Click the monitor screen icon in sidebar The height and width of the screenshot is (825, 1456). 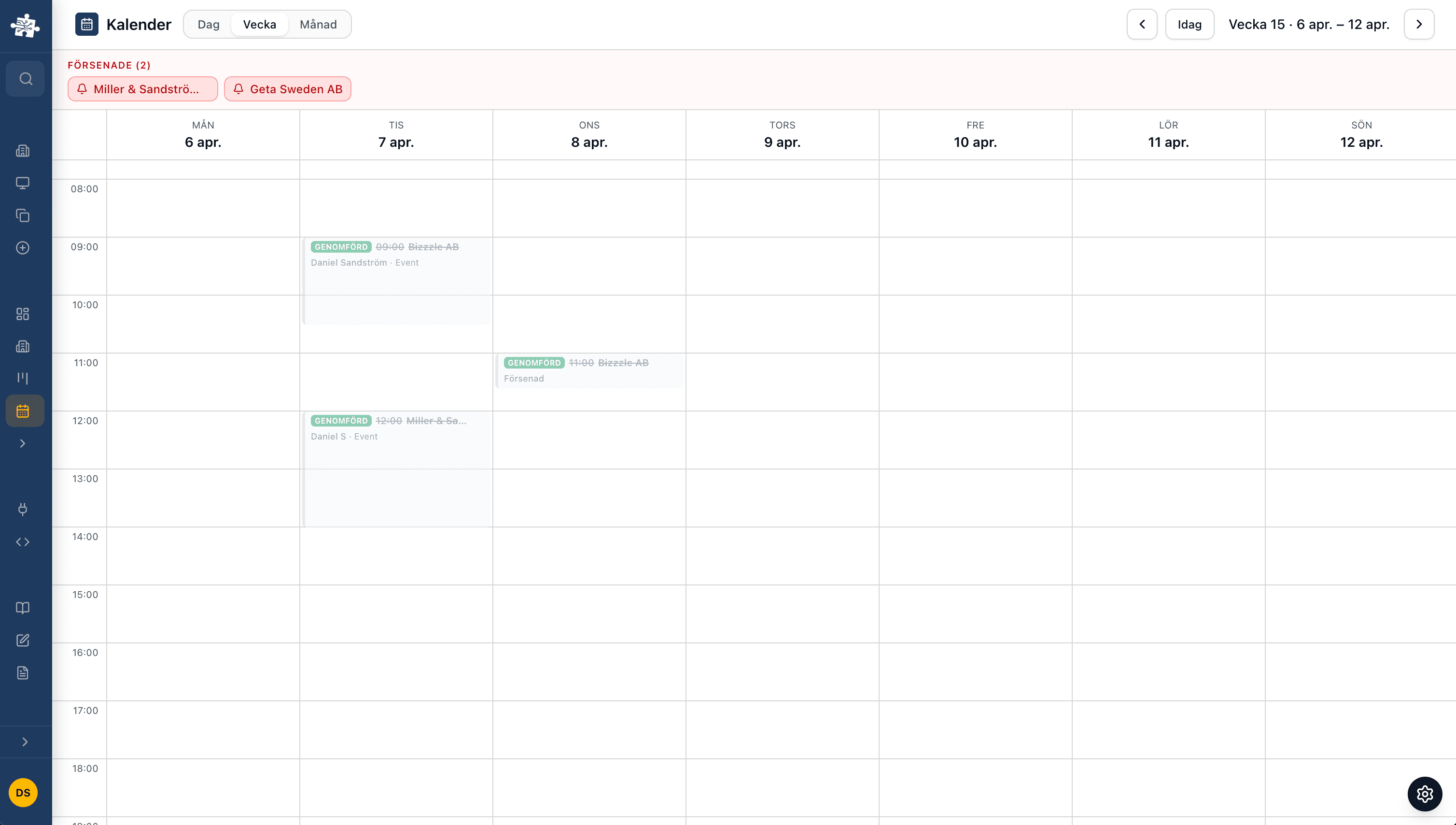23,183
